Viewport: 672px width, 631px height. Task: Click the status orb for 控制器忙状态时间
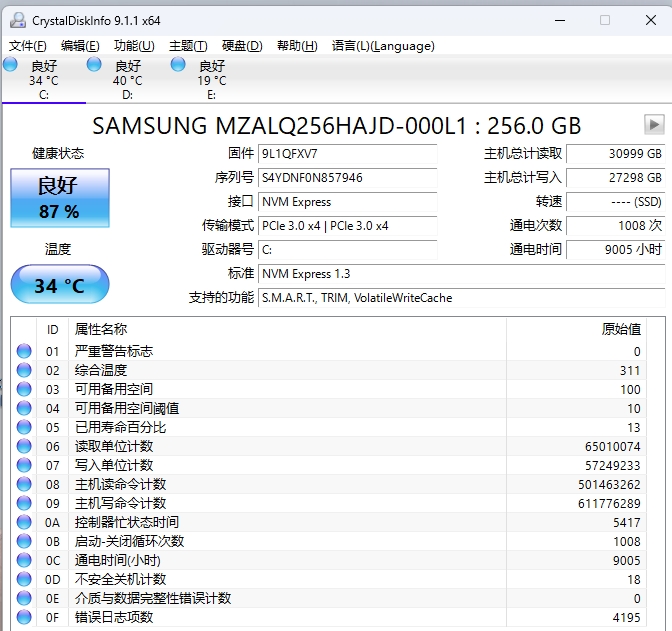pyautogui.click(x=24, y=522)
